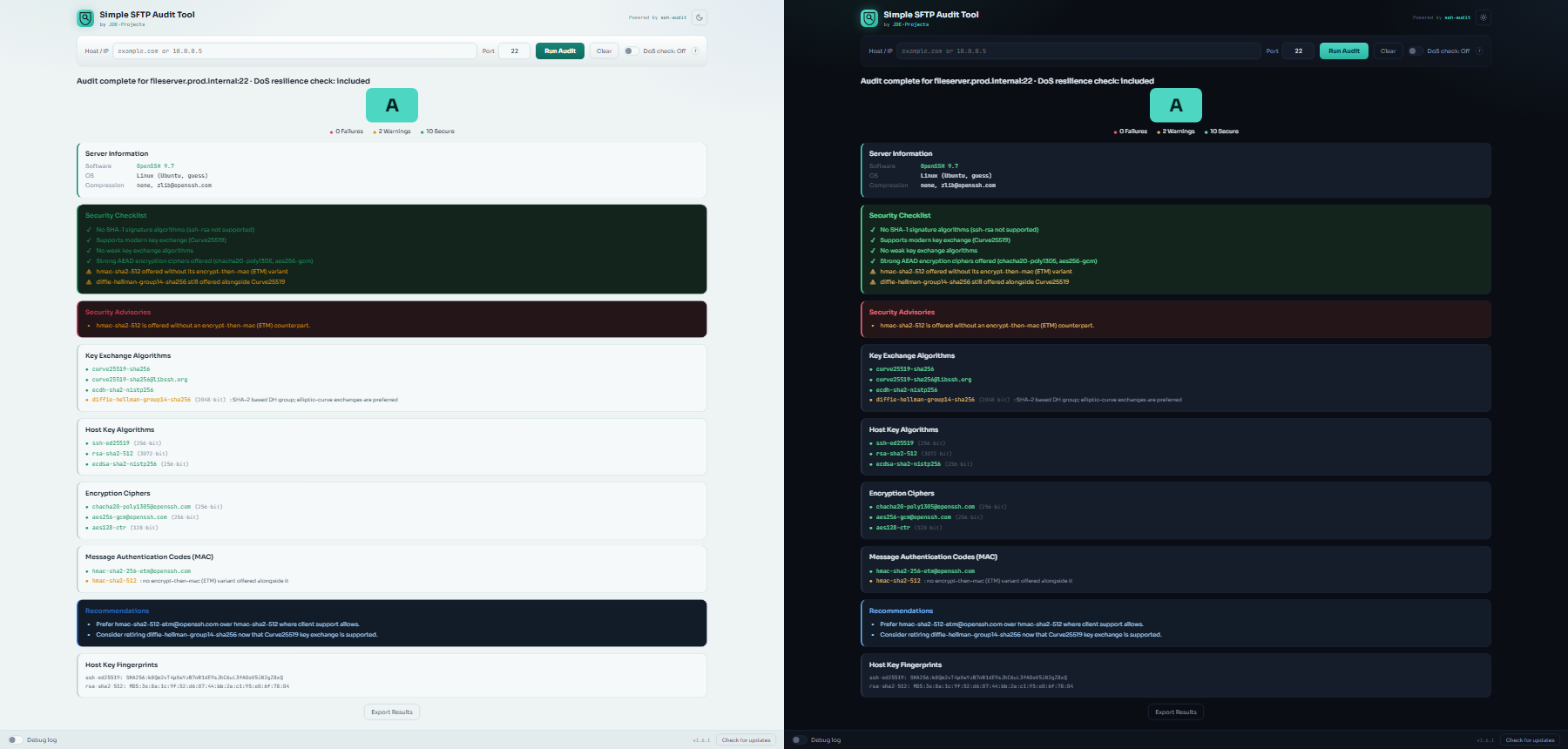Click the moon dark-mode icon in light window
This screenshot has width=1568, height=749.
point(700,17)
